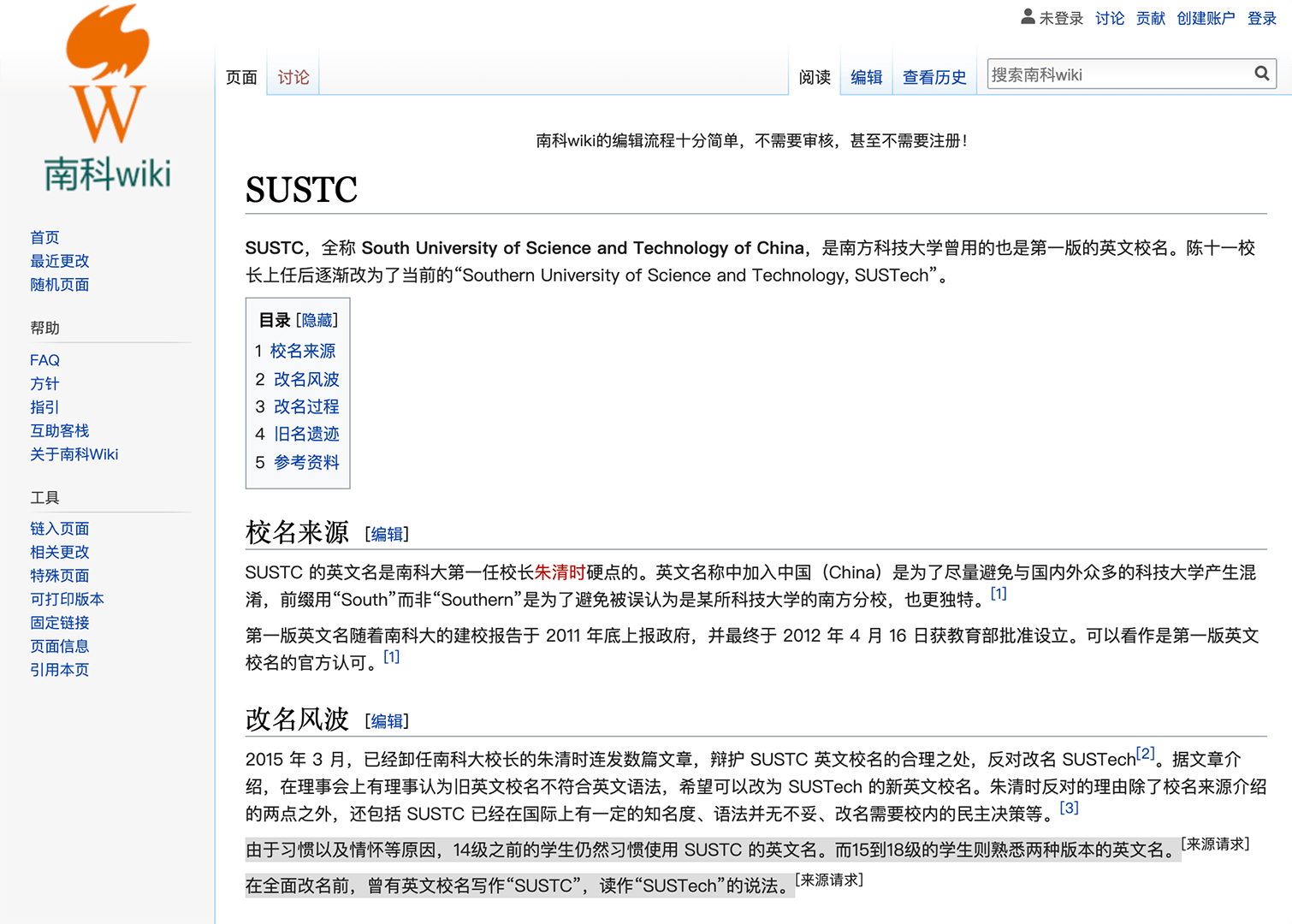Viewport: 1292px width, 924px height.
Task: Hide the table of contents via 隐藏
Action: pyautogui.click(x=317, y=319)
